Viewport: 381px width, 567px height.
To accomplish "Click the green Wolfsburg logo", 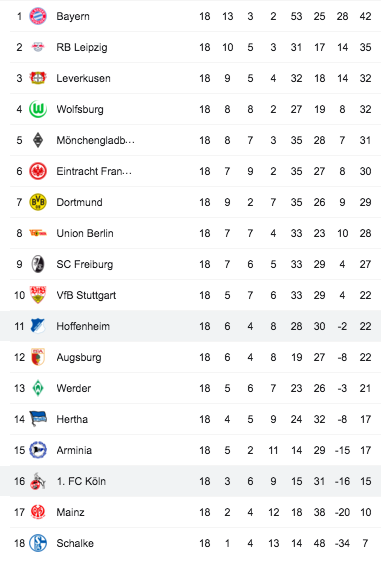I will [x=38, y=109].
